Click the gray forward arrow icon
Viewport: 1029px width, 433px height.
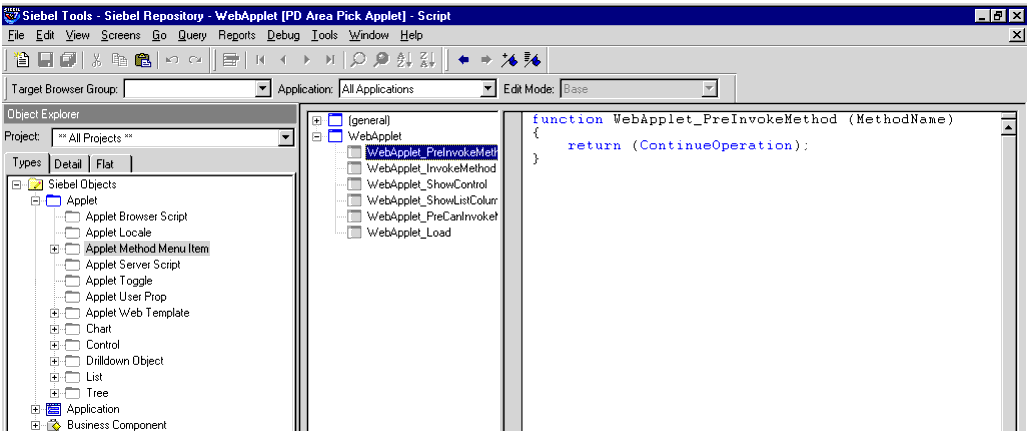pos(486,60)
